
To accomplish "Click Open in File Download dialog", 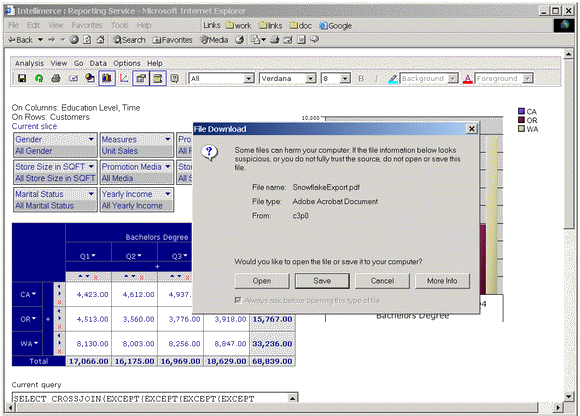I will tap(262, 281).
